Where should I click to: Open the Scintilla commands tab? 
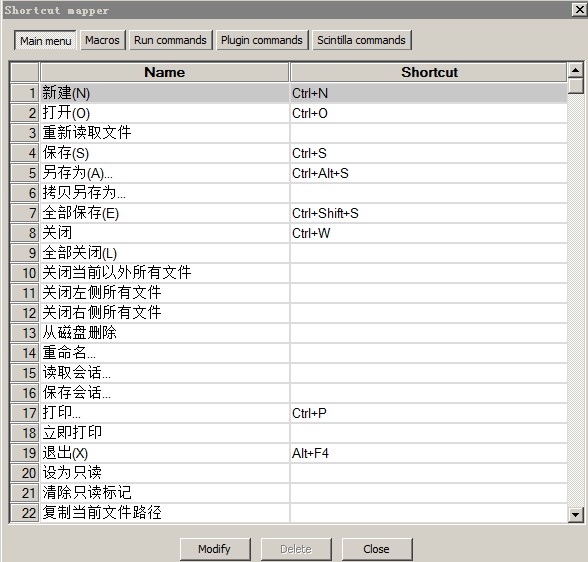point(362,40)
